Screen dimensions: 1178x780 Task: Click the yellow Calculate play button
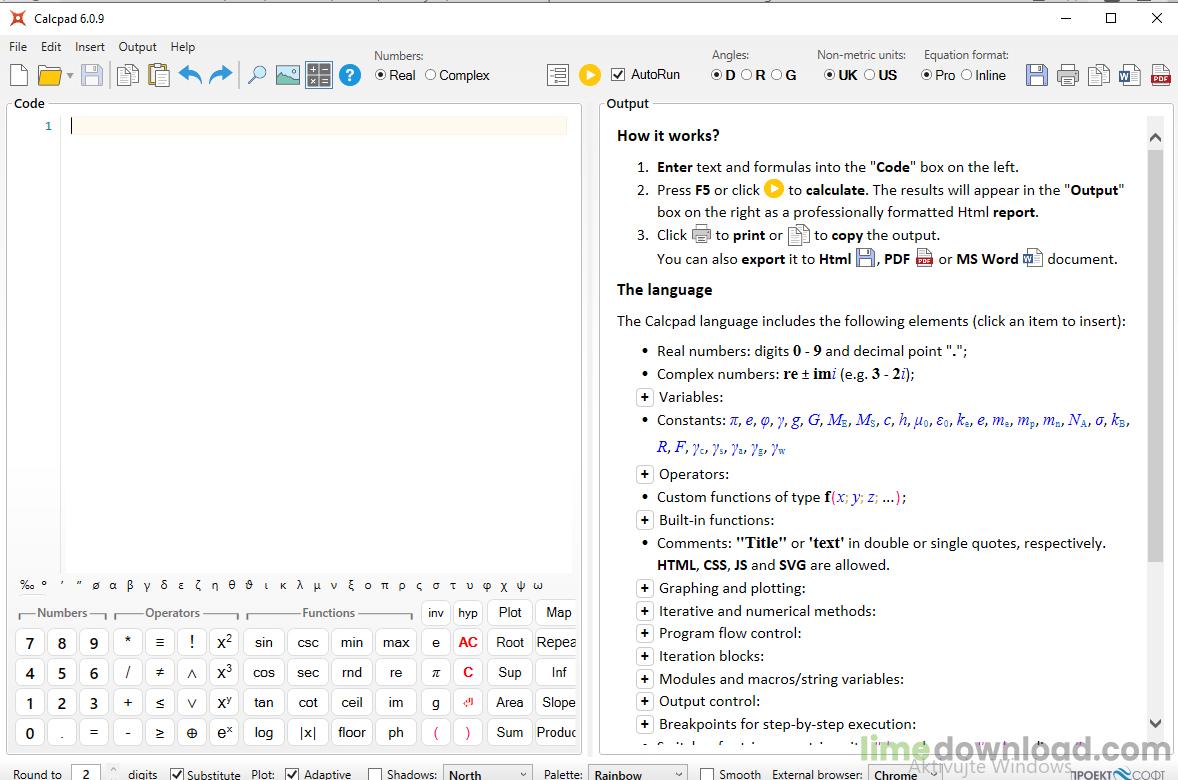[590, 75]
